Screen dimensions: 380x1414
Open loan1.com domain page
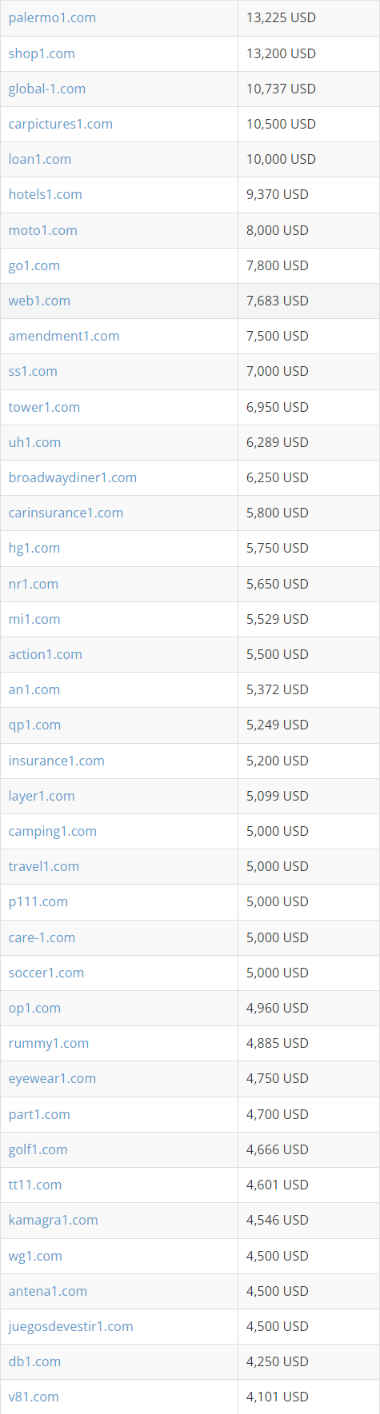click(x=40, y=159)
